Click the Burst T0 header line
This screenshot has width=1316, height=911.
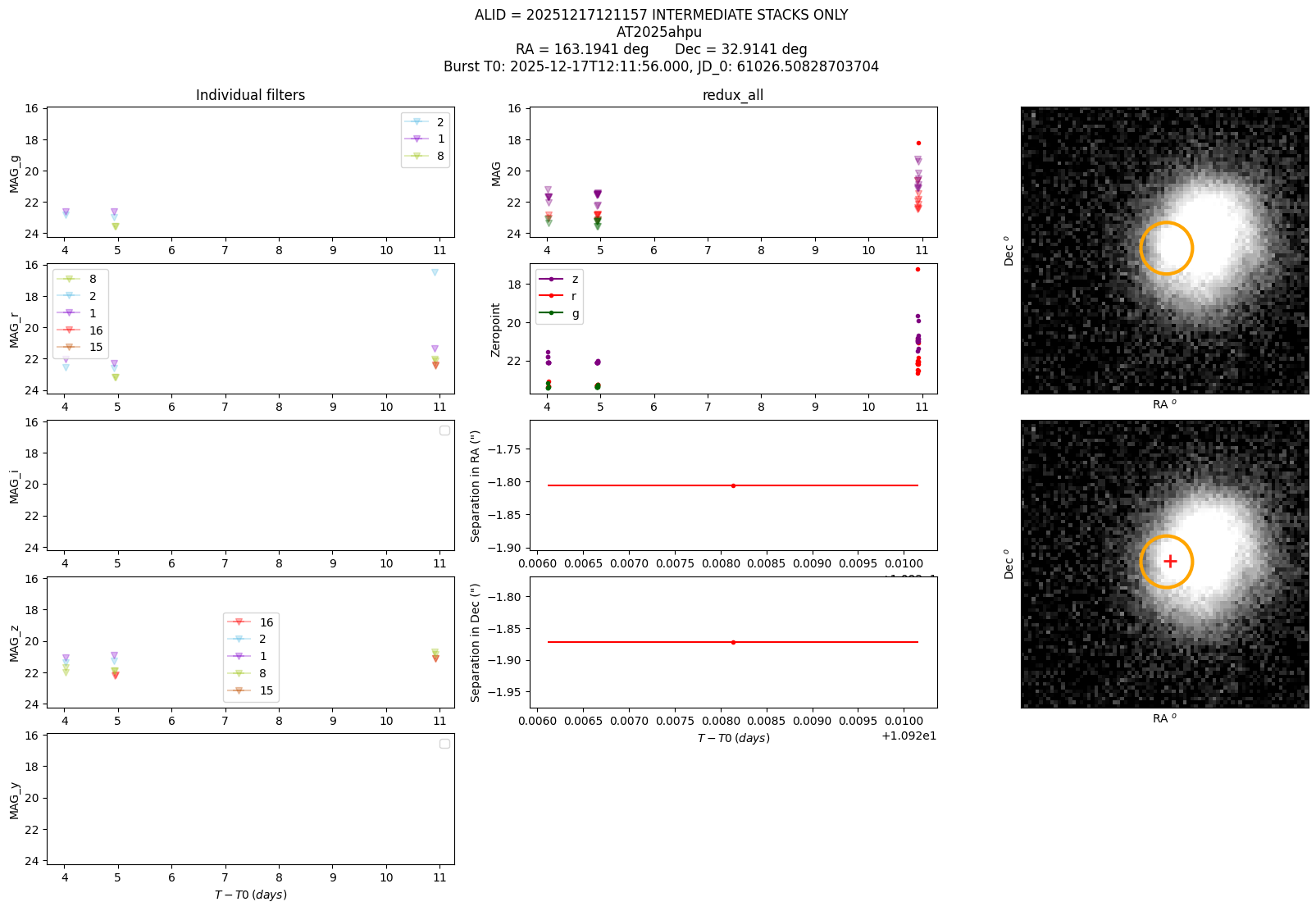[x=661, y=66]
